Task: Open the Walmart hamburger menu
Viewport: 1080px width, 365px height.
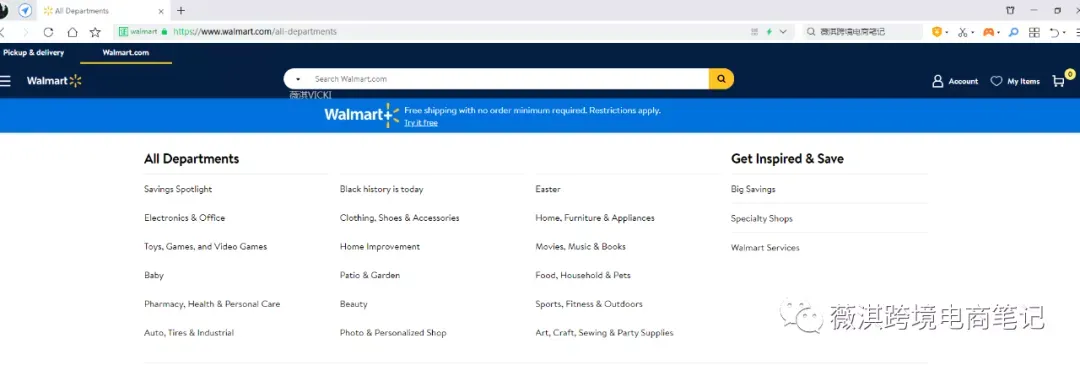Action: 5,81
